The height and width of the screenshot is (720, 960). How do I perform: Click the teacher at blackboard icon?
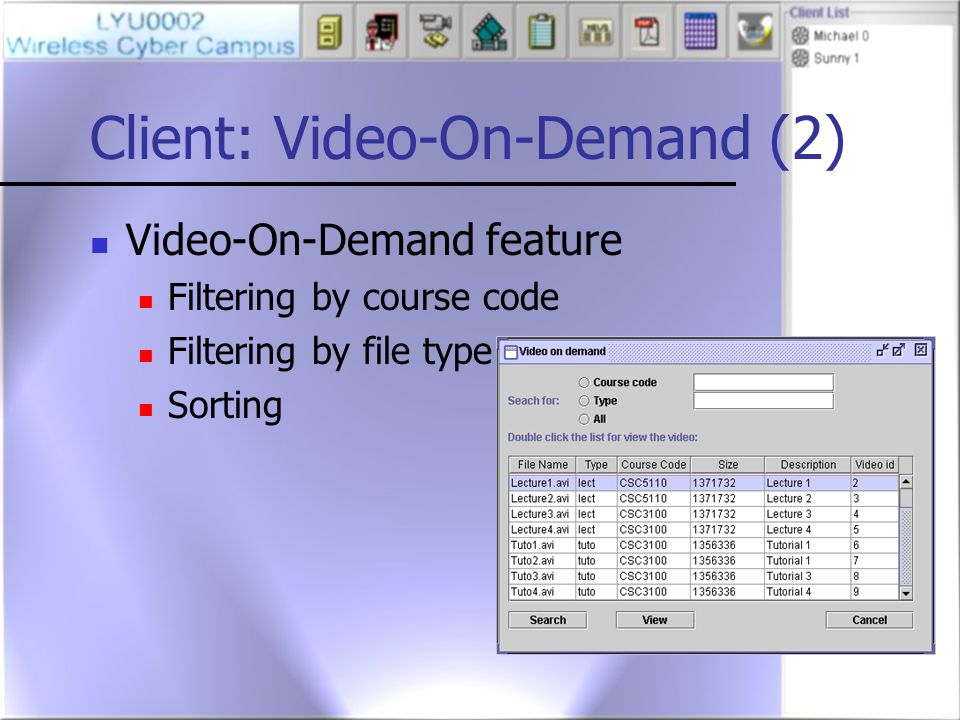(381, 31)
